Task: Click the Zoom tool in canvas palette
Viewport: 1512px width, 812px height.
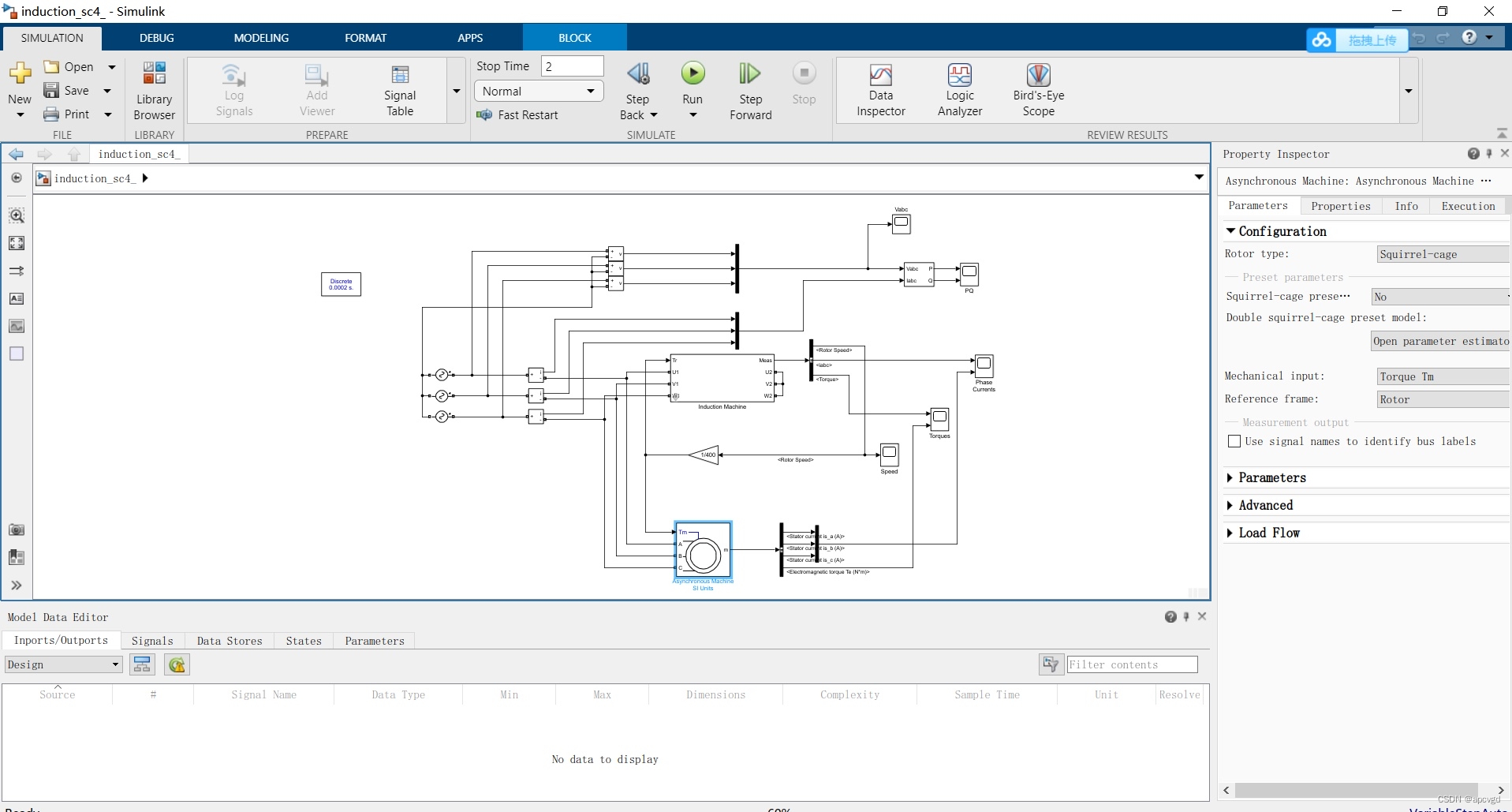Action: [17, 215]
